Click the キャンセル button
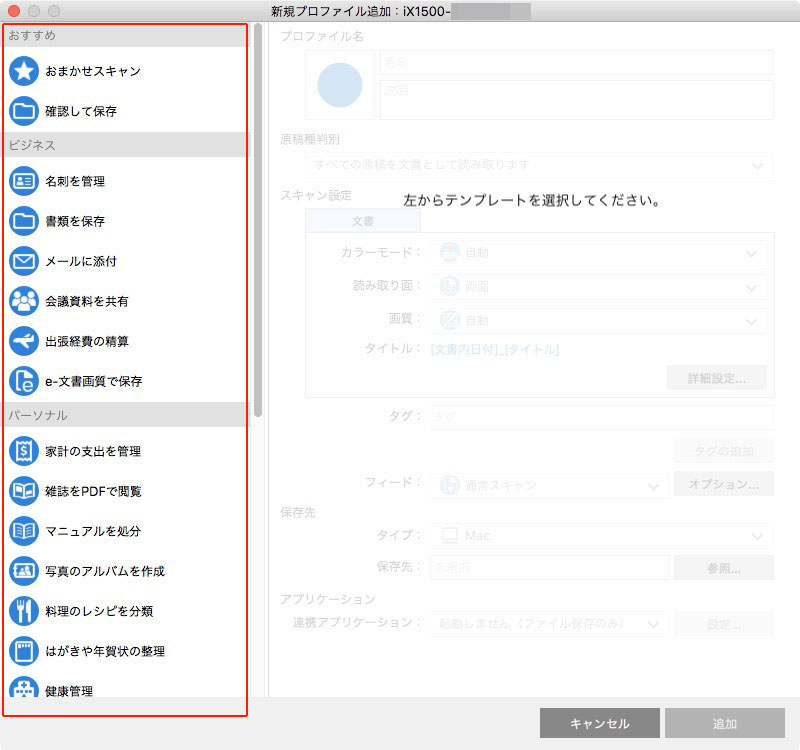The image size is (800, 750). click(x=599, y=722)
